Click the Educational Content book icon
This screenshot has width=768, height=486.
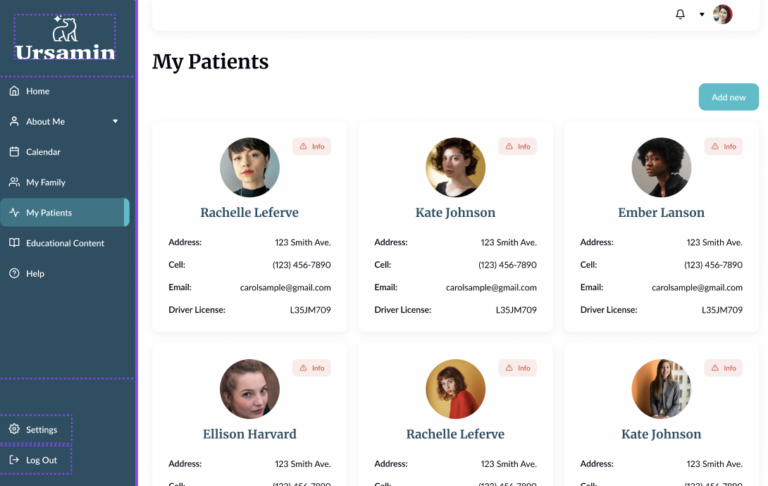[x=14, y=243]
